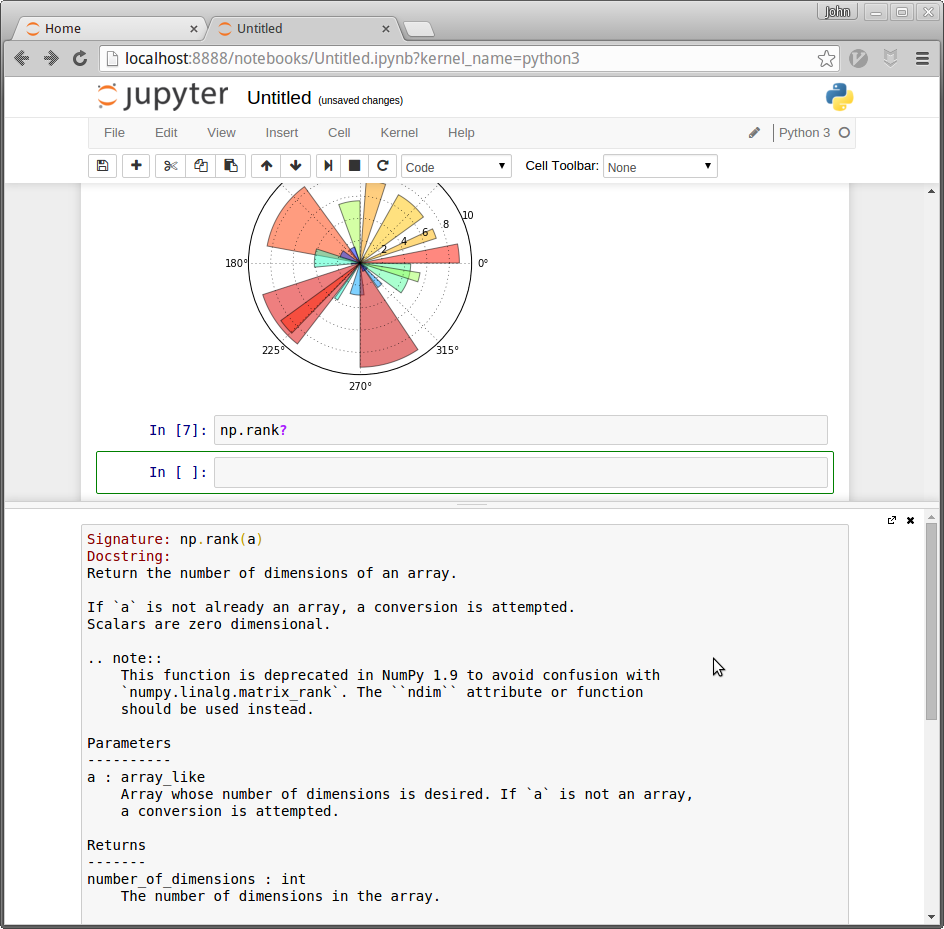Open the cell type Code dropdown
The image size is (944, 929).
click(x=456, y=167)
